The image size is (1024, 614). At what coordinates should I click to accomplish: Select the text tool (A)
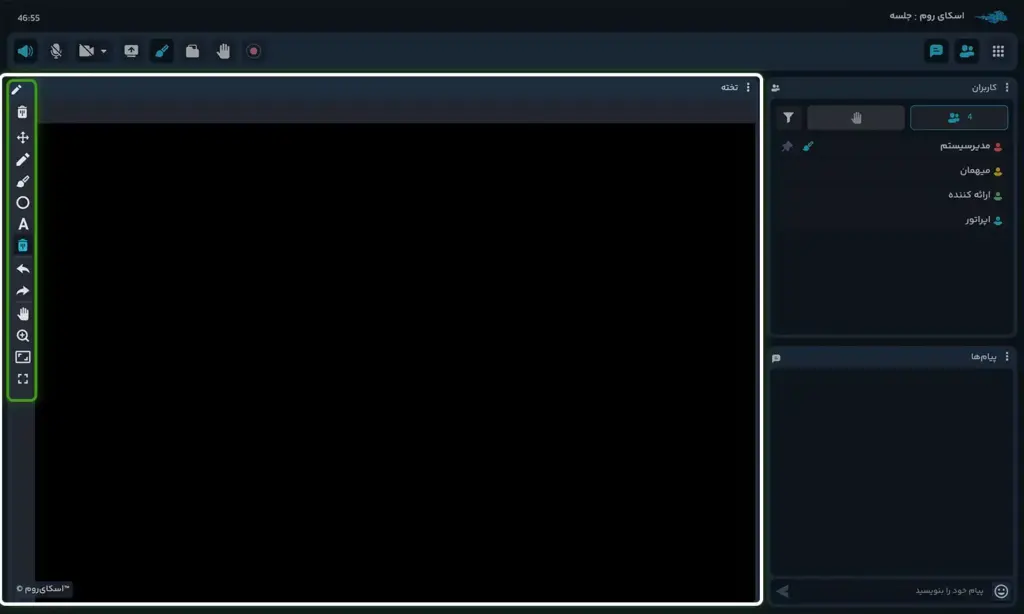click(23, 225)
